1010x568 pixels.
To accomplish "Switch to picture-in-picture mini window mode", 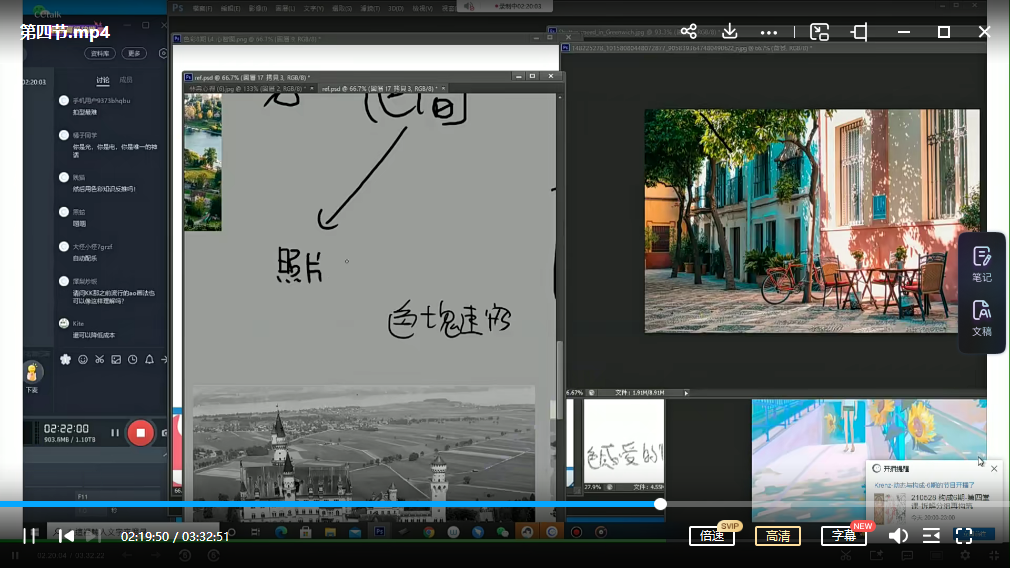I will (x=819, y=32).
